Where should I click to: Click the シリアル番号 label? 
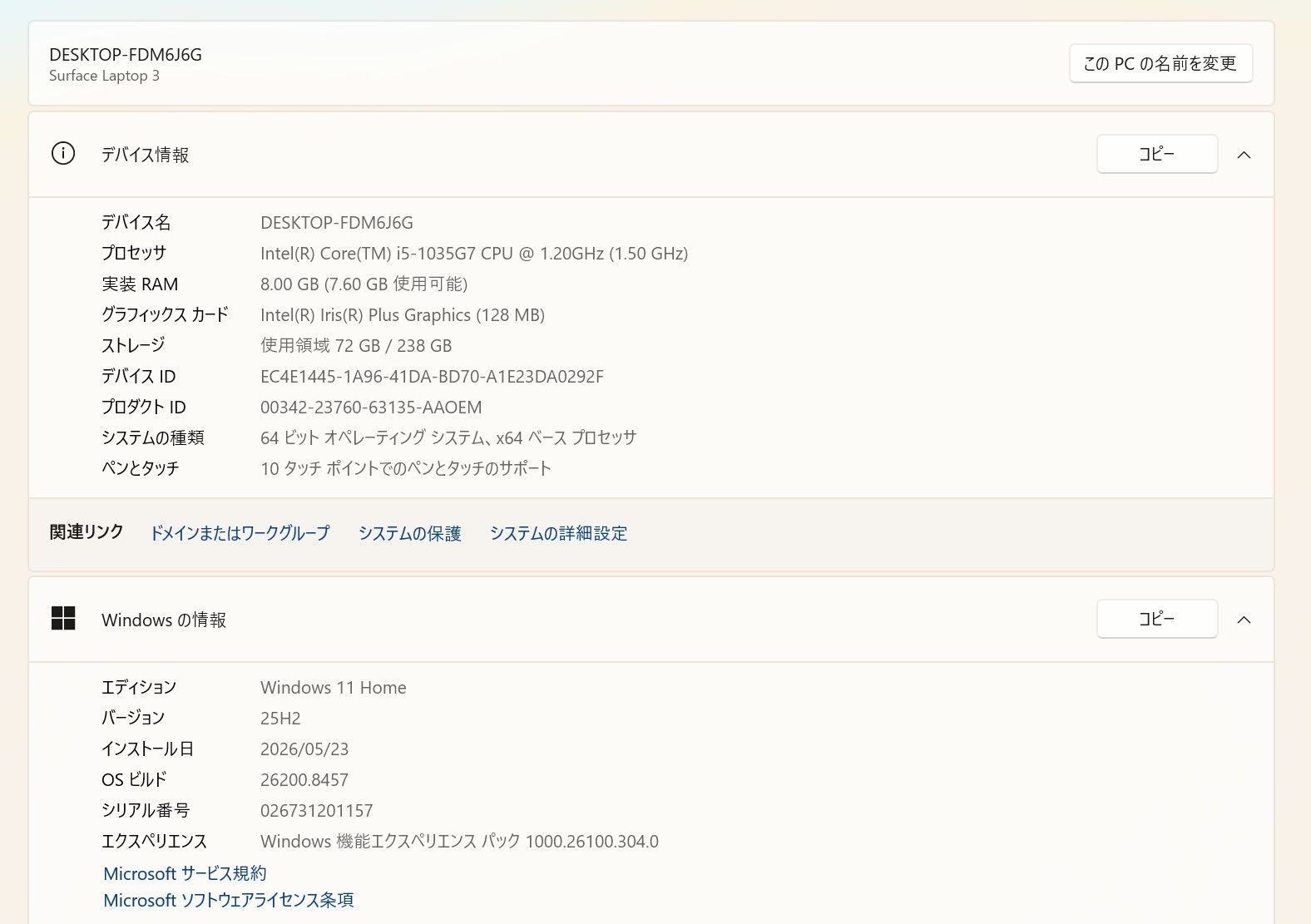pyautogui.click(x=146, y=810)
